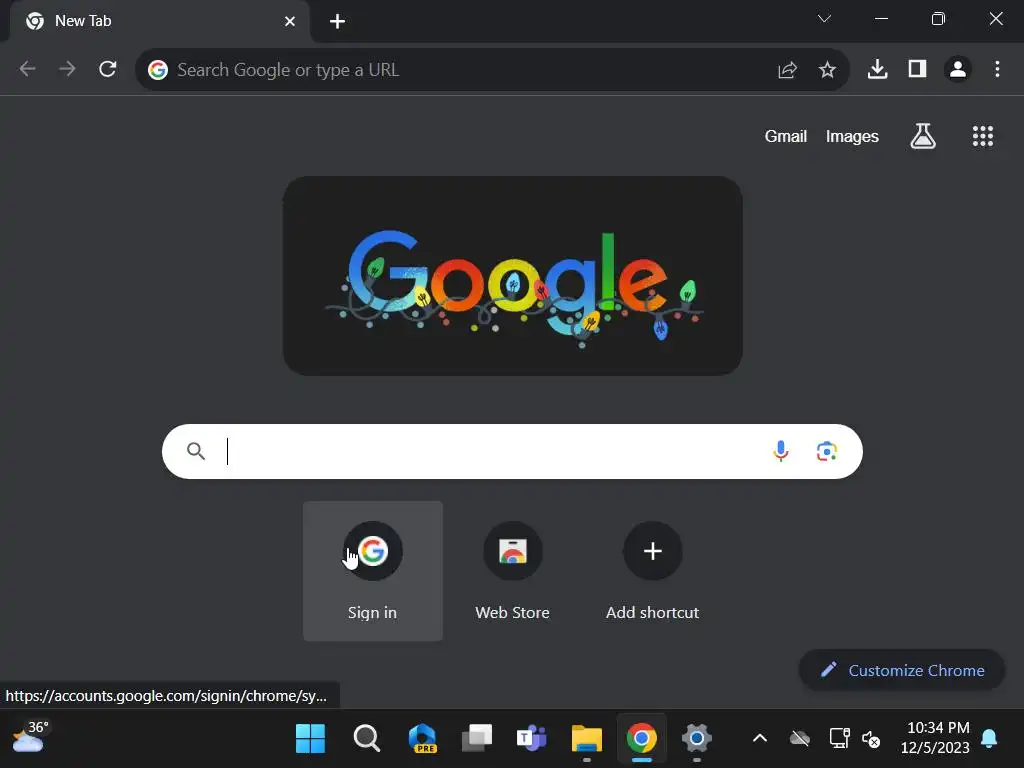Open the Chrome three-dot menu

pyautogui.click(x=997, y=69)
